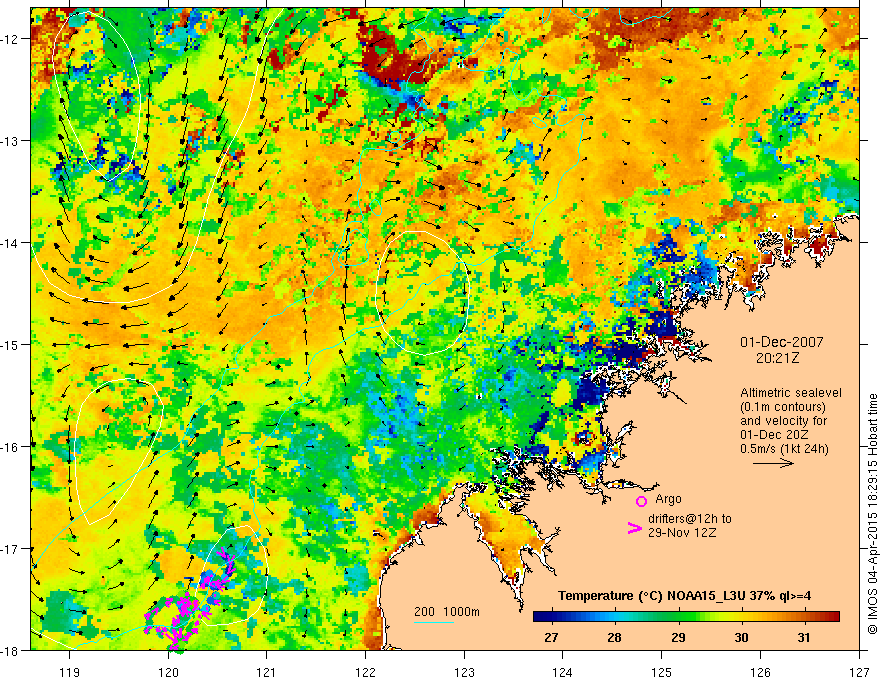Click the vertical IMOS copyright timestamp text
The width and height of the screenshot is (880, 680).
pyautogui.click(x=872, y=514)
